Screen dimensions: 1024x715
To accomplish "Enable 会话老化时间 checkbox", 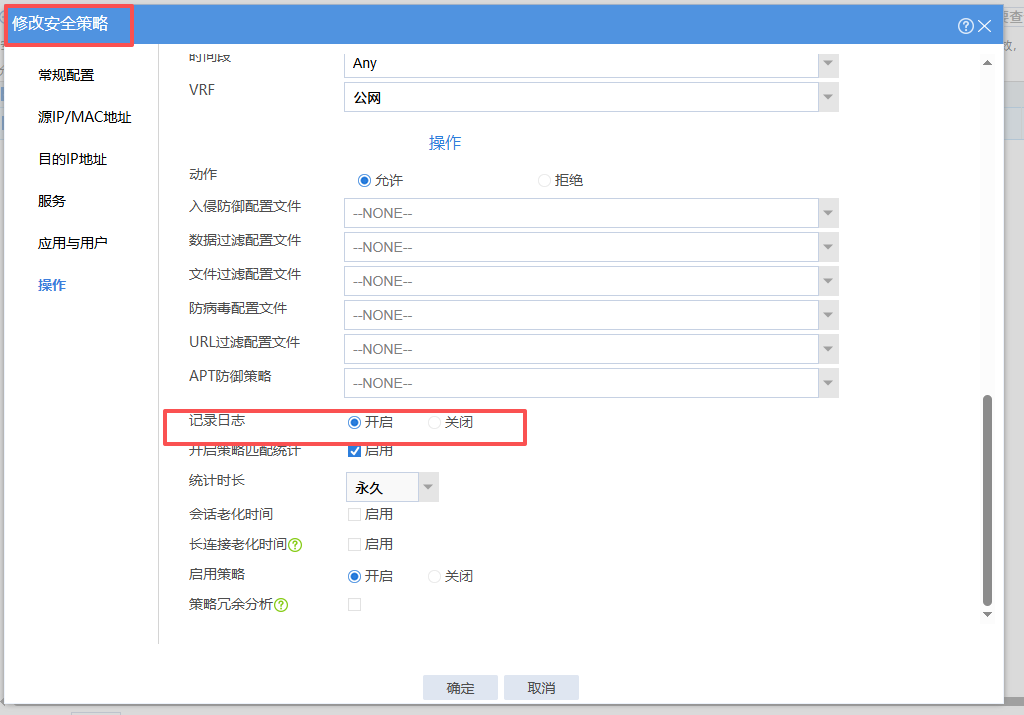I will click(x=354, y=515).
